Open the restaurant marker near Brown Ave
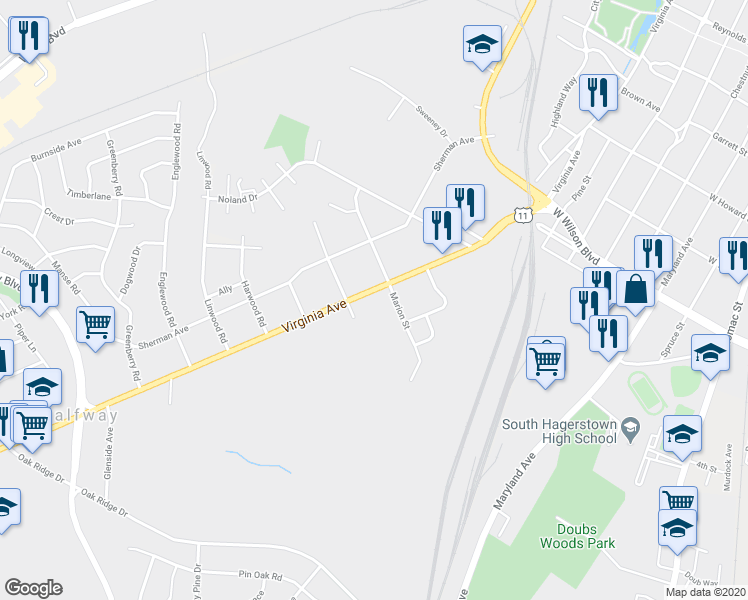The width and height of the screenshot is (748, 600). point(599,96)
